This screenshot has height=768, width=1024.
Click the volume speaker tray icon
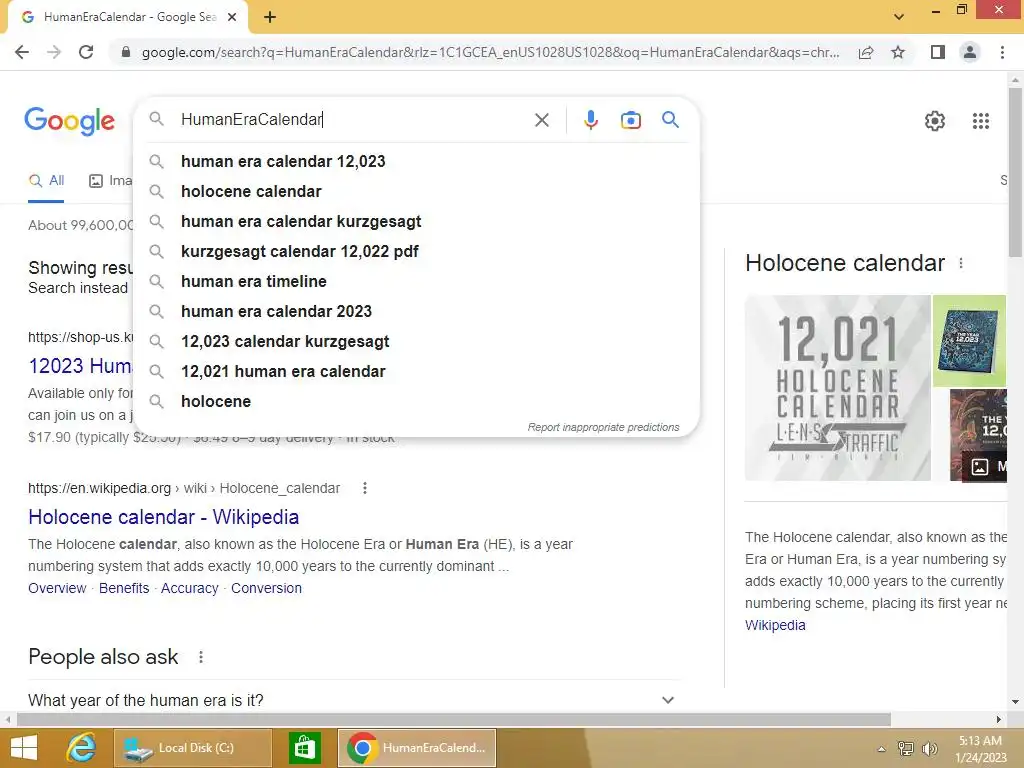(x=929, y=749)
